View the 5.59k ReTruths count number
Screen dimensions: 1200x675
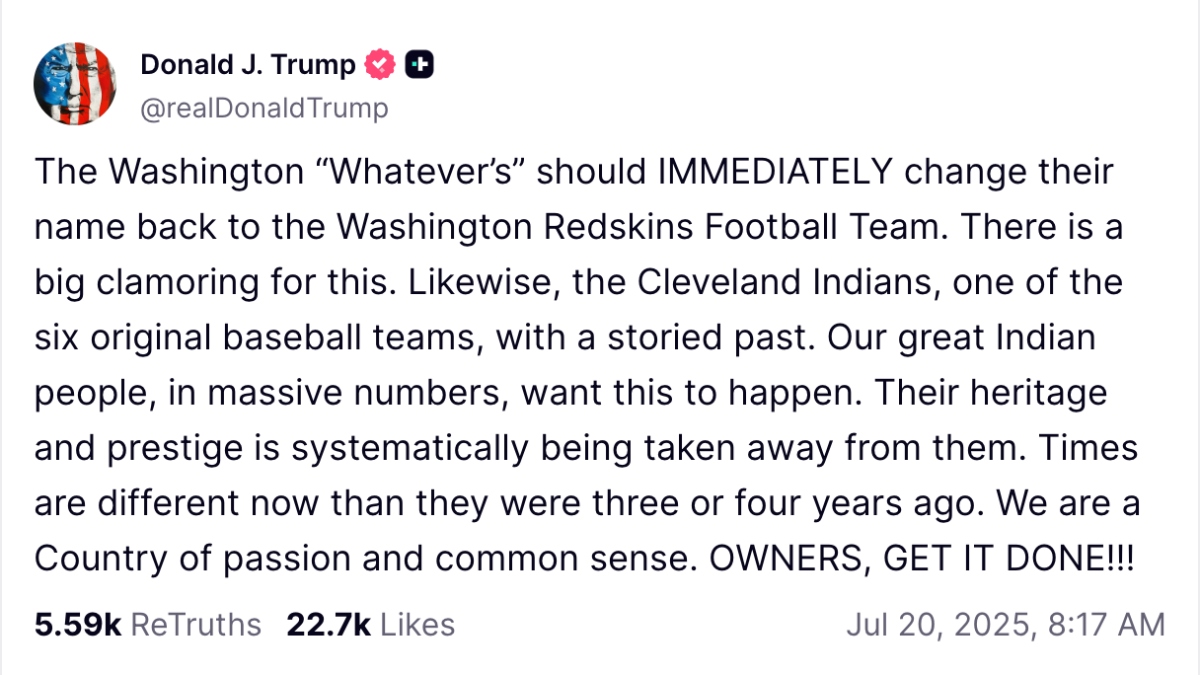pos(77,625)
